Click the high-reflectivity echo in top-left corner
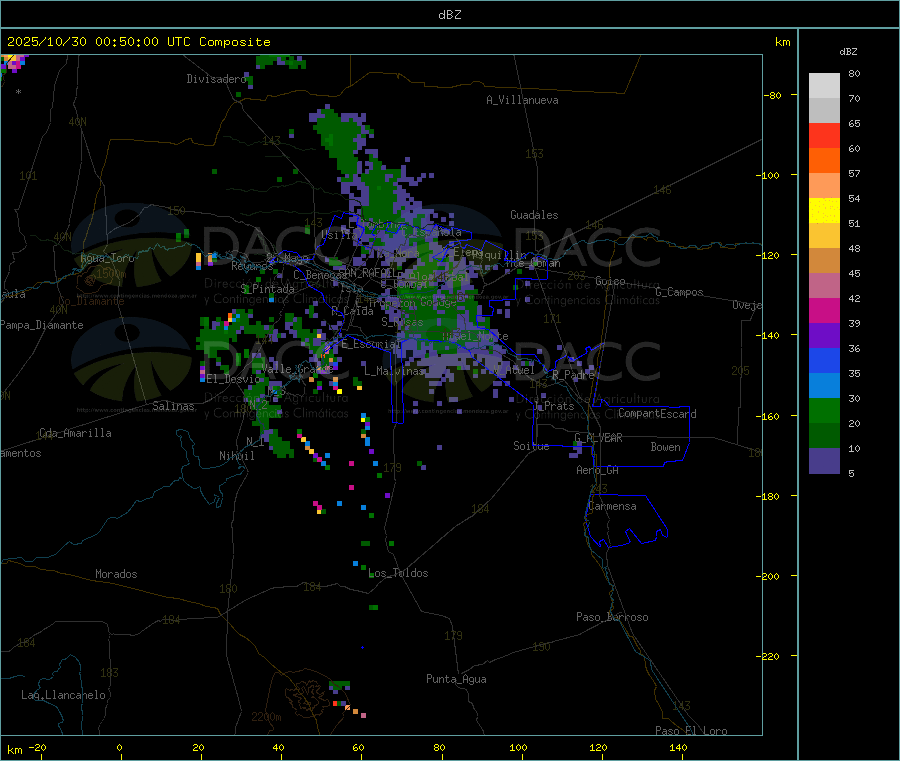Viewport: 900px width, 761px height. 14,63
